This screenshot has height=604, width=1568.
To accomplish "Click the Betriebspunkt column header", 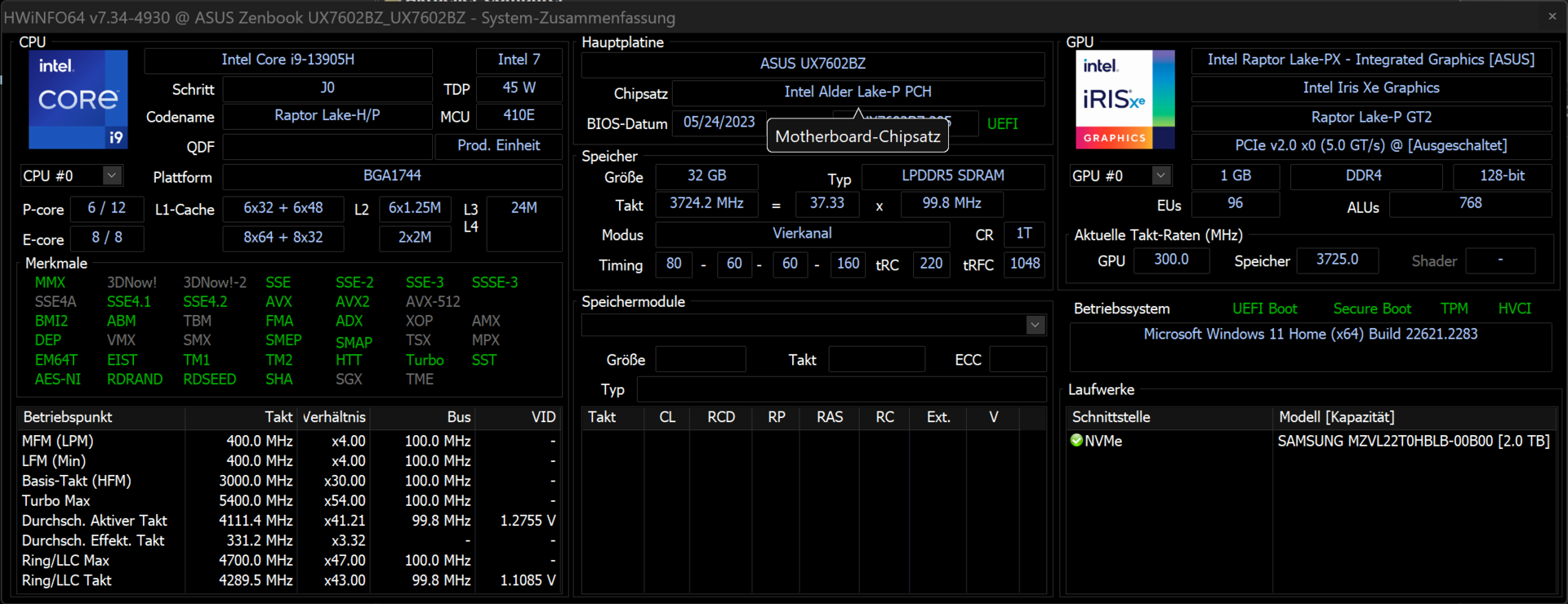I will [x=101, y=417].
